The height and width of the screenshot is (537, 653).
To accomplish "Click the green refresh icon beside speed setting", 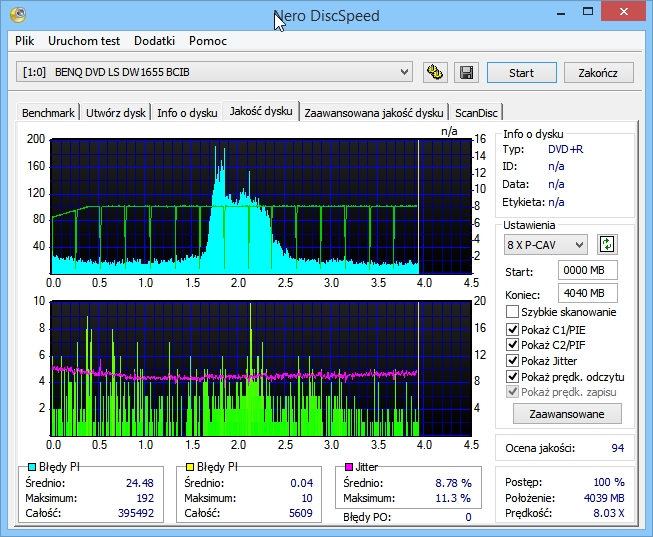I will pos(607,244).
